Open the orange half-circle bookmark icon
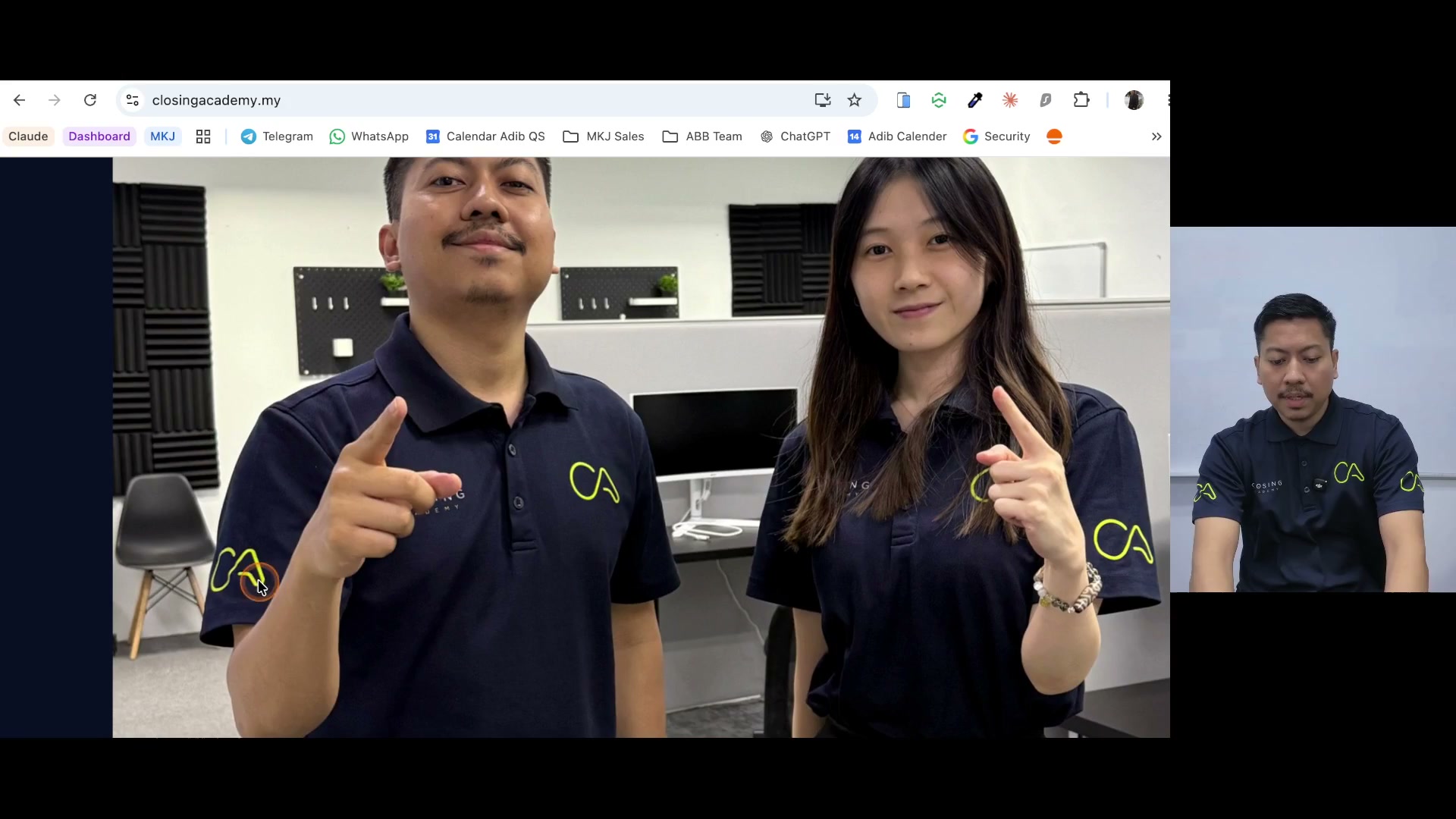Viewport: 1456px width, 819px height. click(1054, 136)
